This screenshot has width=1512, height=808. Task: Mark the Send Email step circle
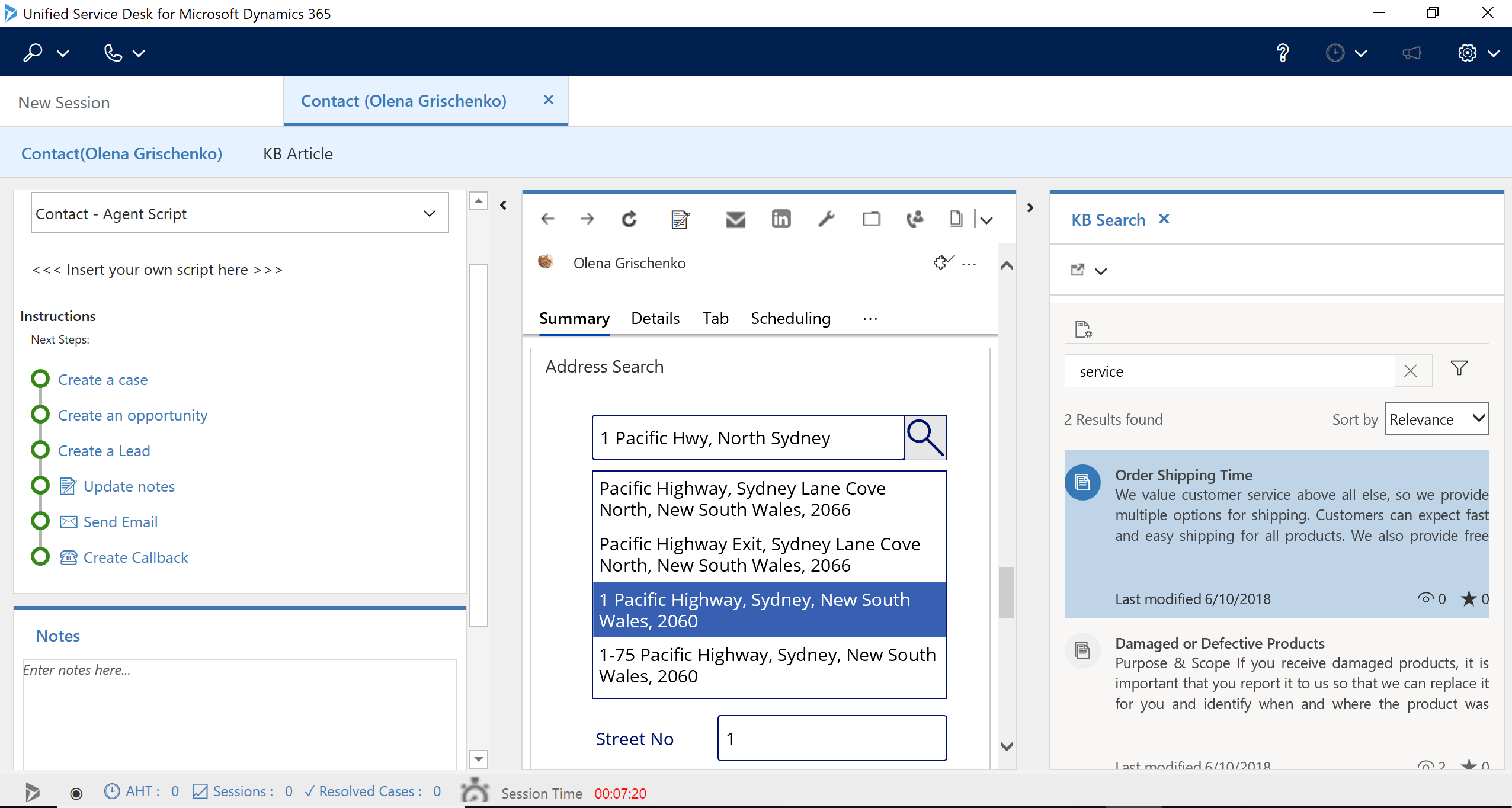click(x=40, y=521)
